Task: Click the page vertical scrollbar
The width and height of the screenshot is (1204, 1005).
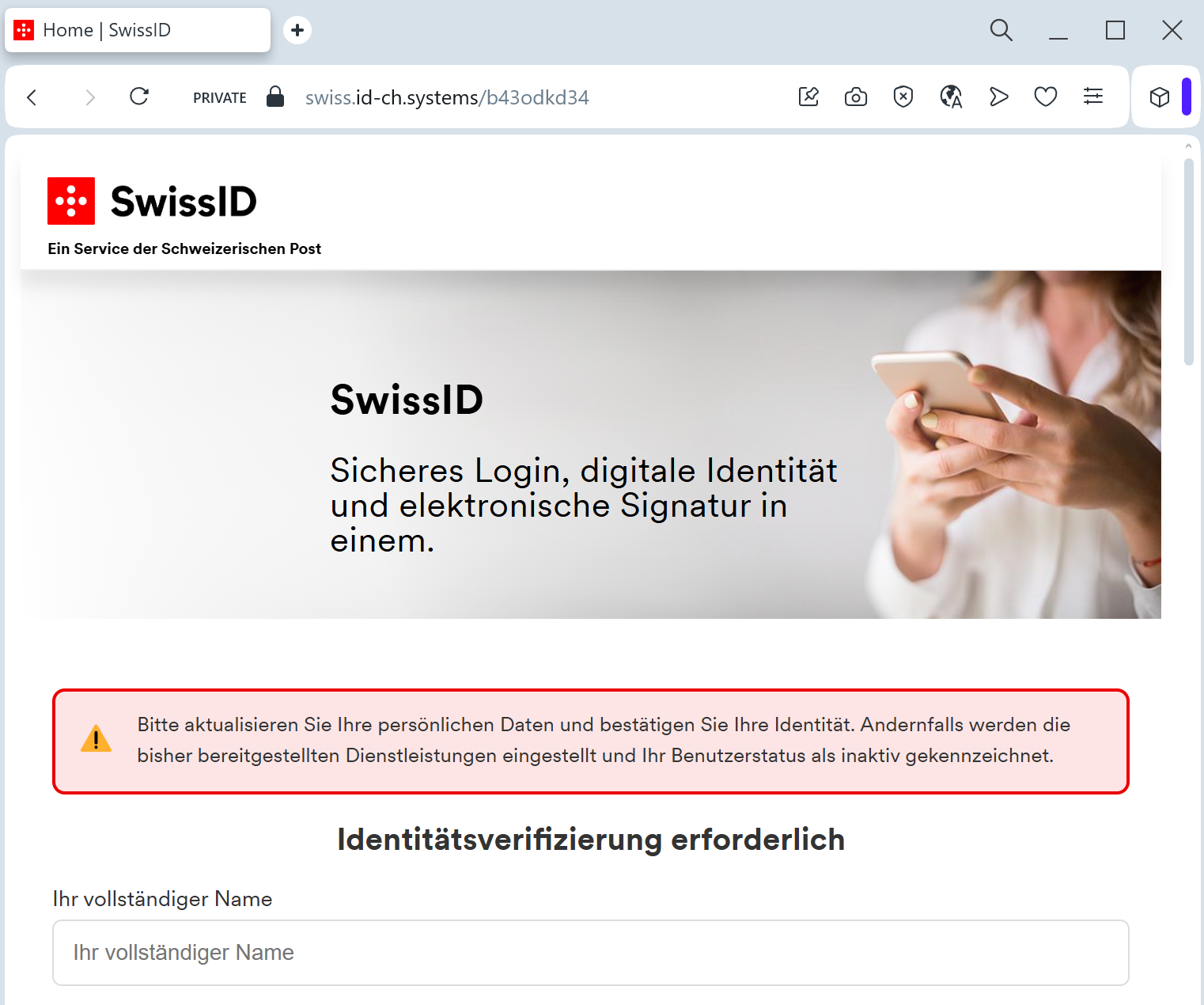Action: click(x=1188, y=261)
